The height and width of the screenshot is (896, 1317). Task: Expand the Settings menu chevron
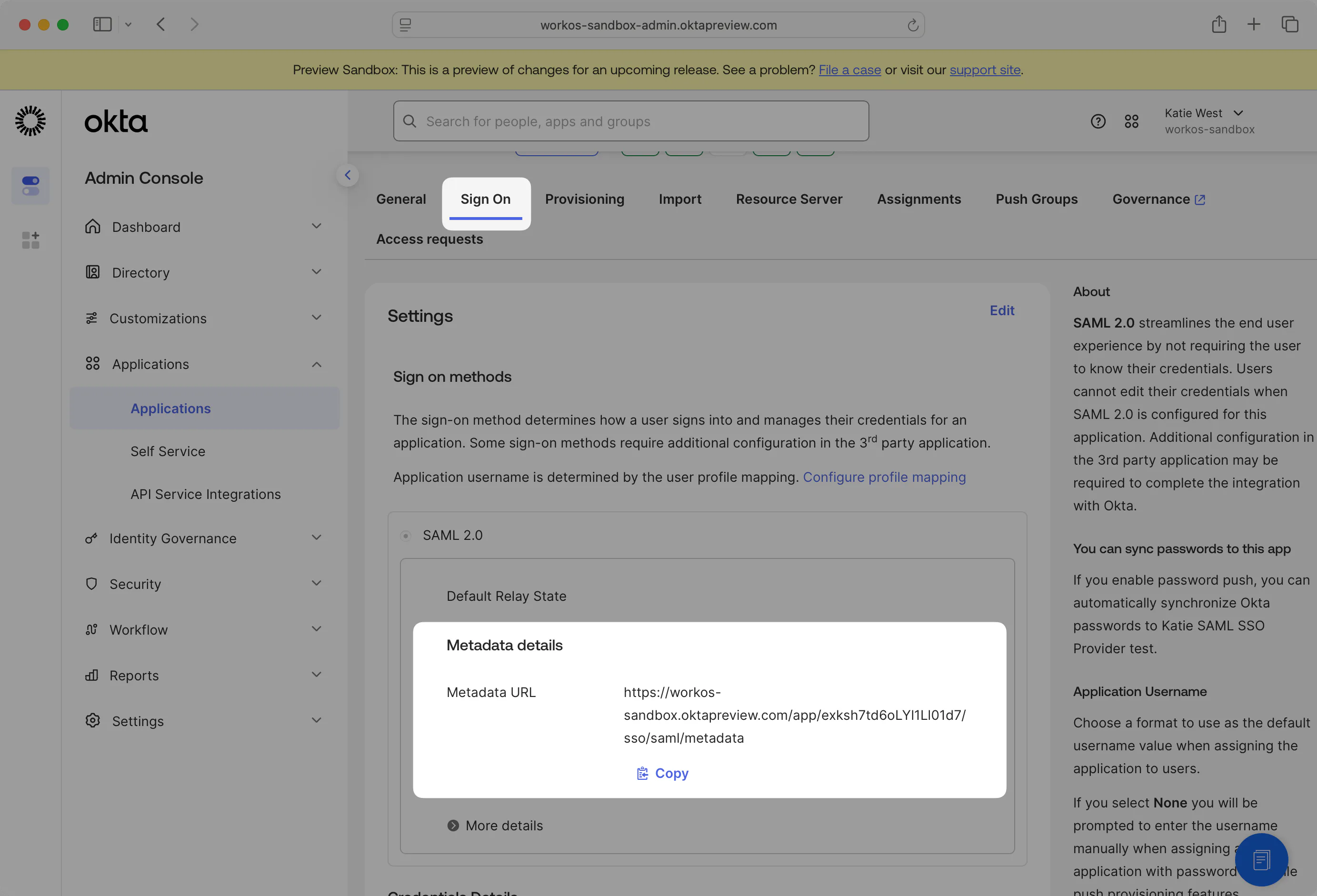pos(317,720)
